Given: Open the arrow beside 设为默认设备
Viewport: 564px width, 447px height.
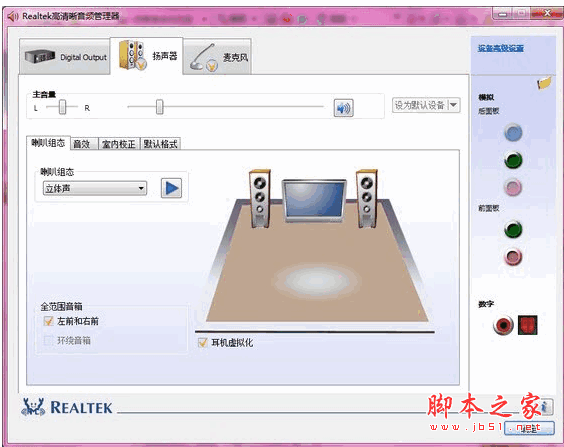Looking at the screenshot, I should (x=454, y=105).
